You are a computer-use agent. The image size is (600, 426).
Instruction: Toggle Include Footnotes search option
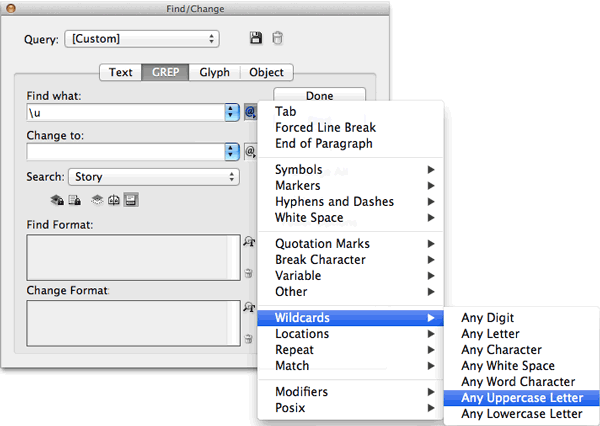(131, 200)
